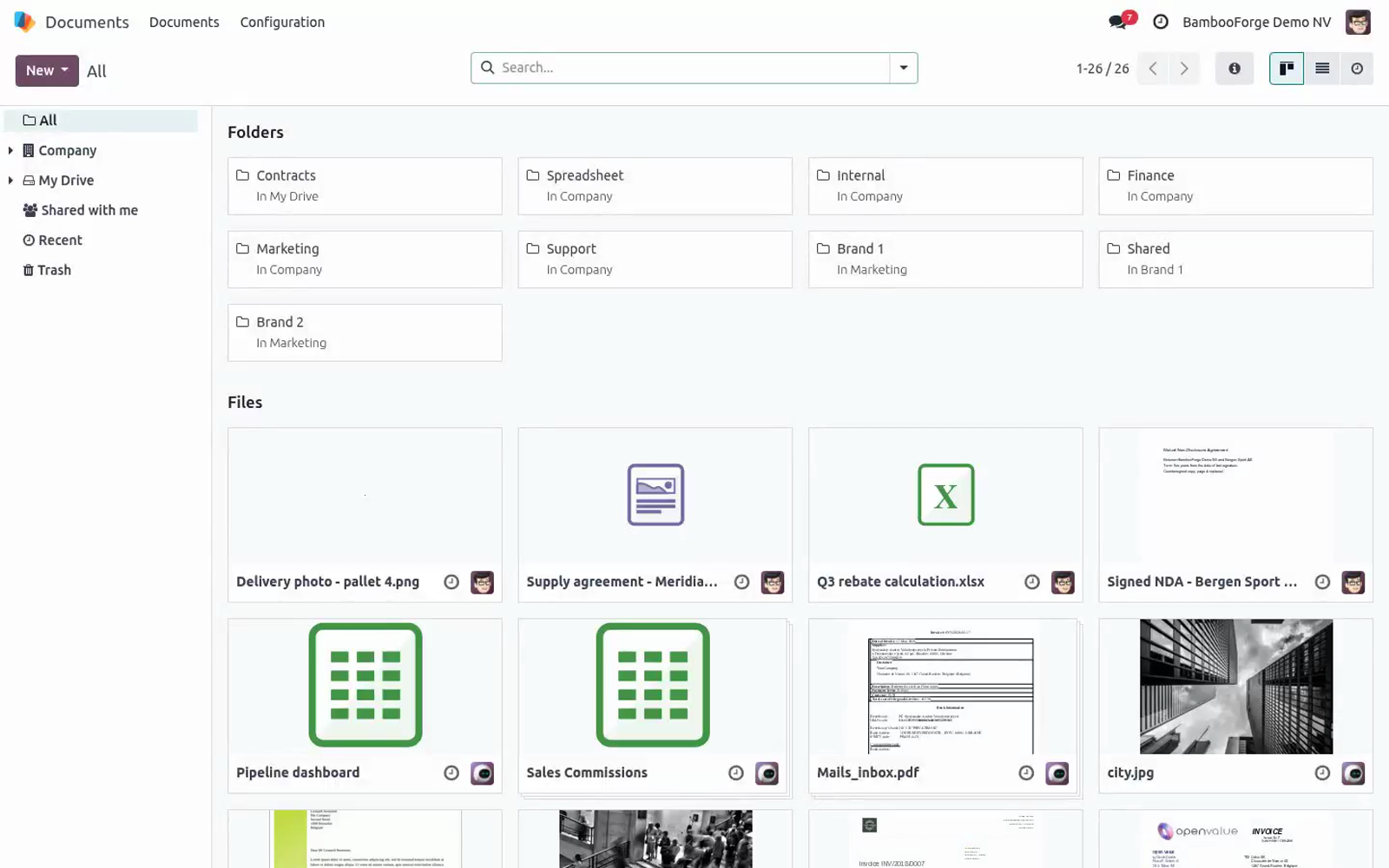Click the 1-26 / 26 pager counter
The width and height of the screenshot is (1389, 868).
click(x=1103, y=69)
